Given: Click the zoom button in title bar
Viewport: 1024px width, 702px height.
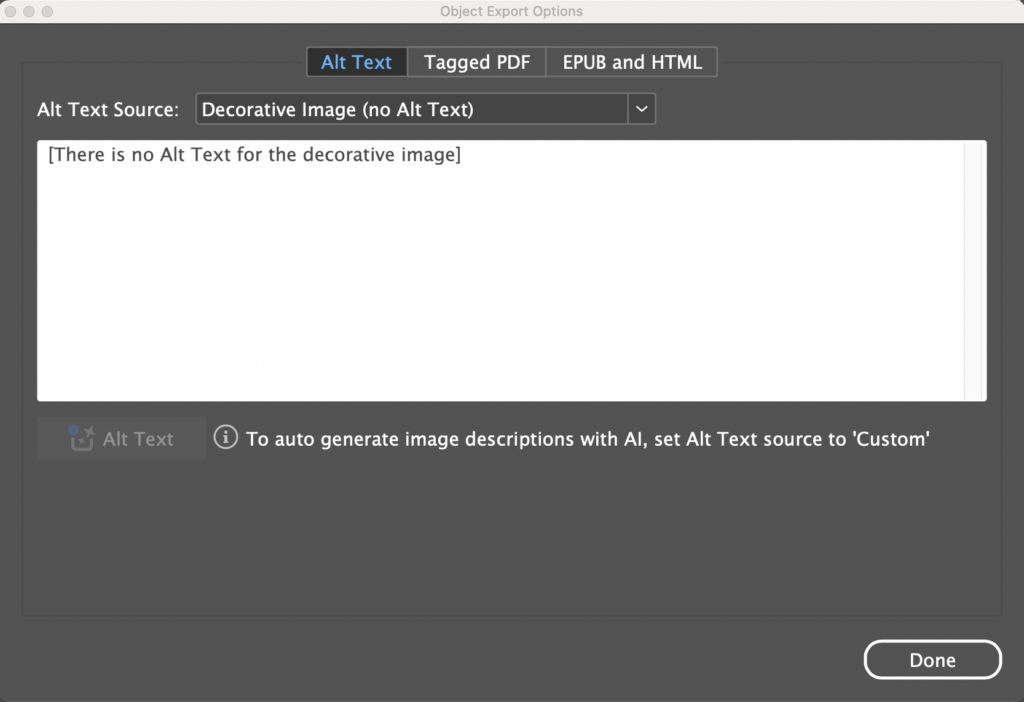Looking at the screenshot, I should pyautogui.click(x=47, y=11).
